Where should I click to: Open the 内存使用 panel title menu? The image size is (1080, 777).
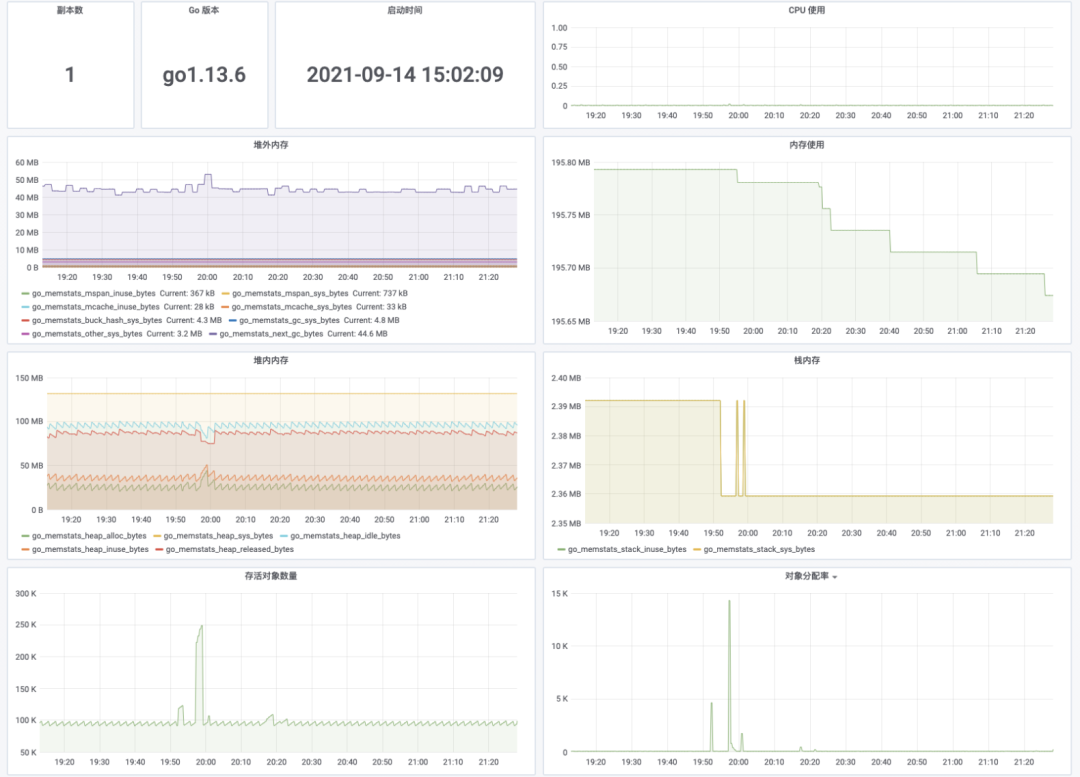point(807,145)
